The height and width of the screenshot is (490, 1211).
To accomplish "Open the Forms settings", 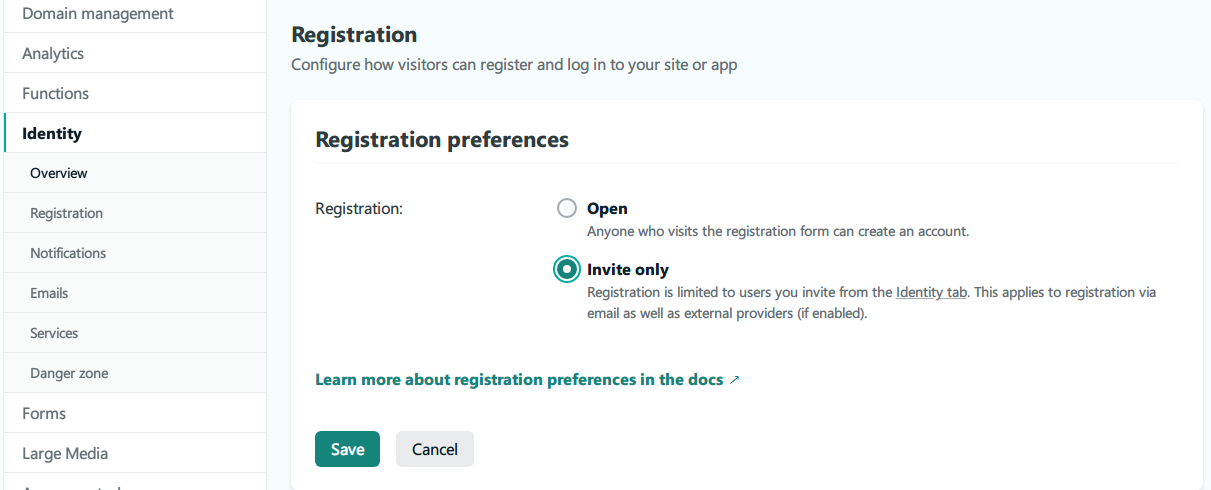I will point(44,413).
